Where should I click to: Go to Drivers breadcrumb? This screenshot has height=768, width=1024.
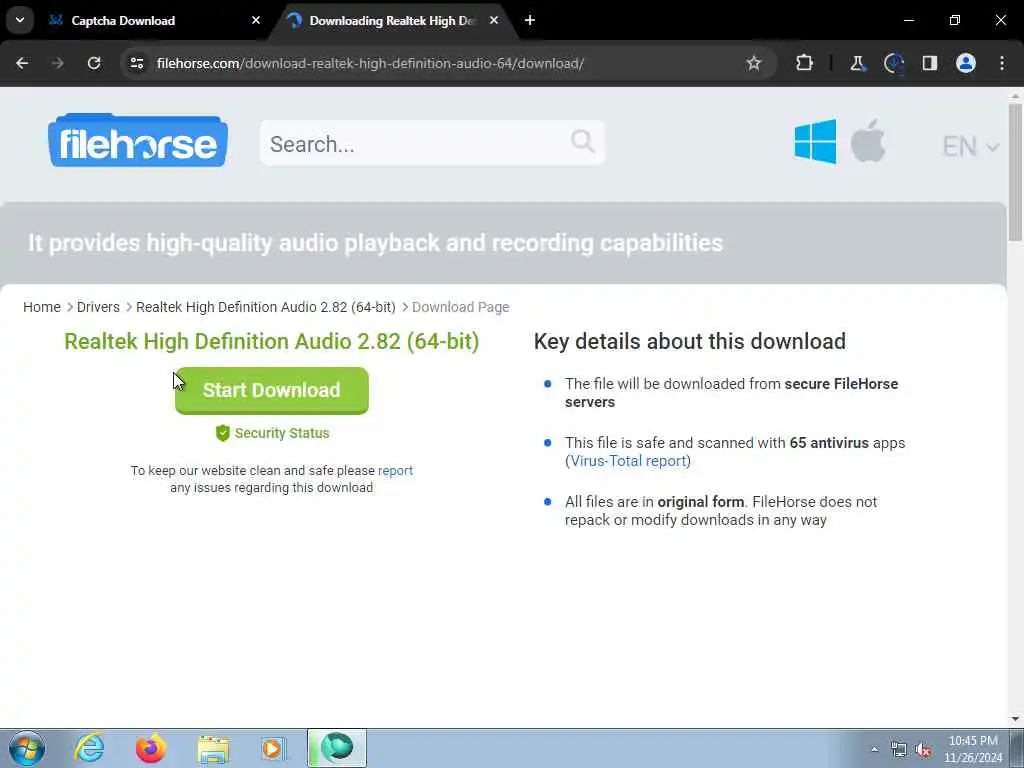(x=98, y=307)
